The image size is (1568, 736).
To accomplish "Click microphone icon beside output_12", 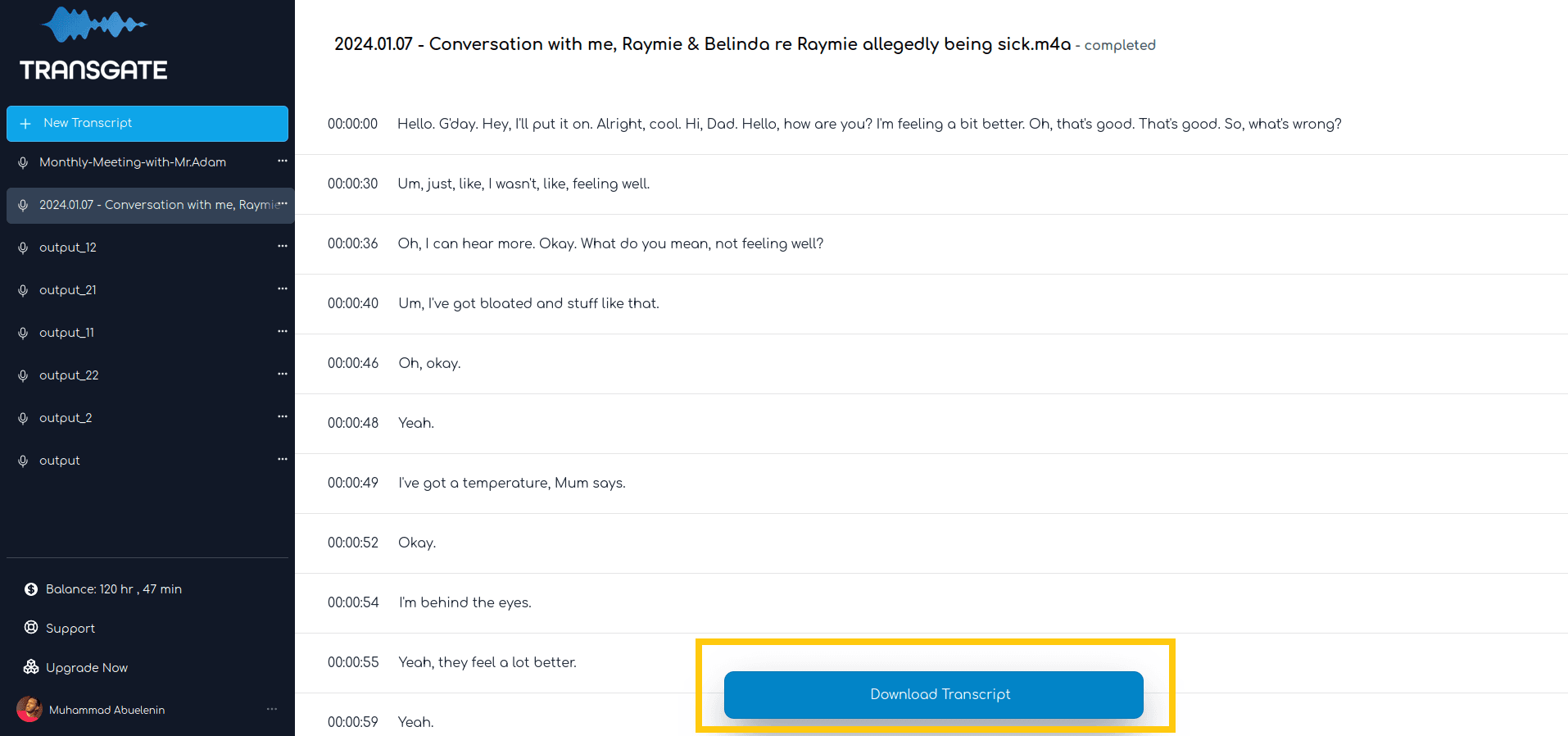I will click(23, 248).
